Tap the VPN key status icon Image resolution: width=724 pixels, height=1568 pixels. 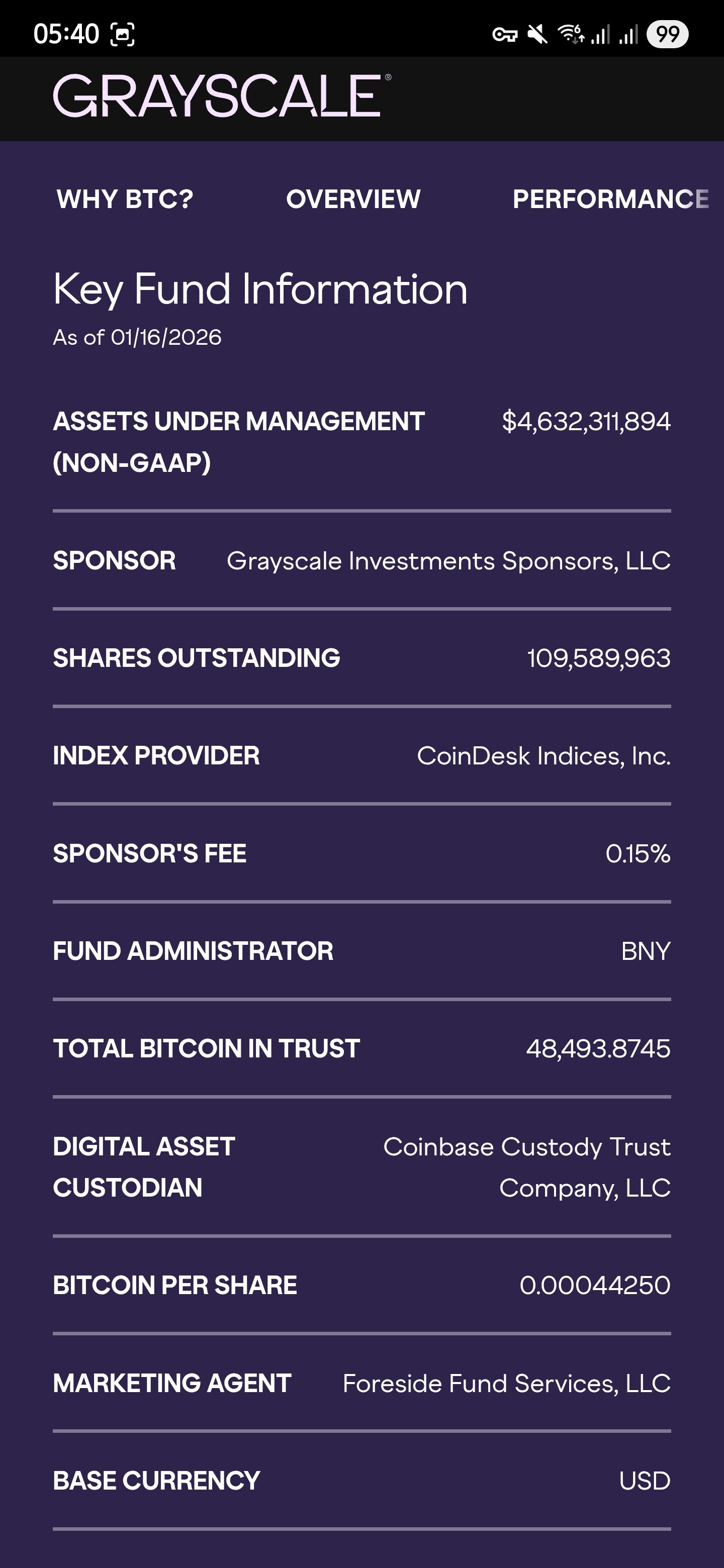click(x=505, y=34)
